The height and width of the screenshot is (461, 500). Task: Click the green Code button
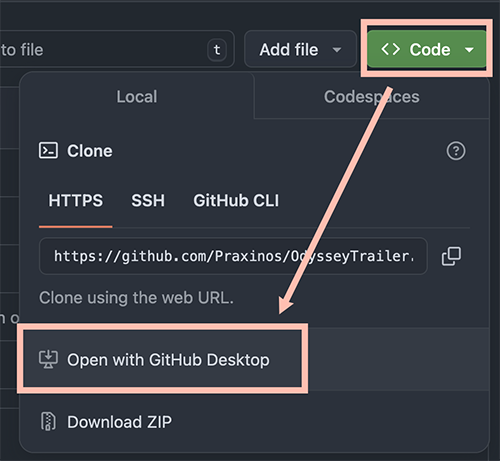pyautogui.click(x=427, y=49)
